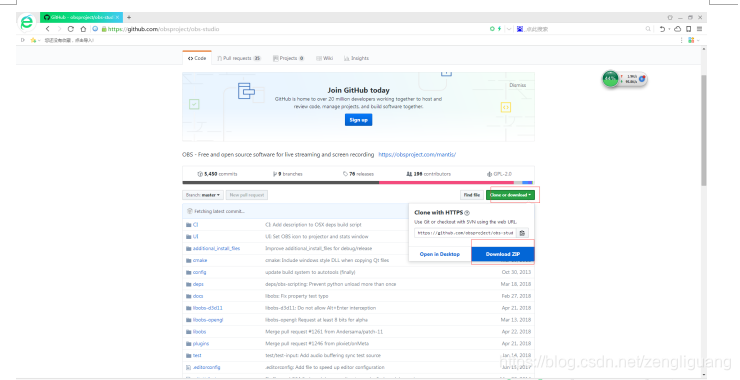The height and width of the screenshot is (380, 740).
Task: Click the search magnifier icon in search box
Action: [x=648, y=29]
